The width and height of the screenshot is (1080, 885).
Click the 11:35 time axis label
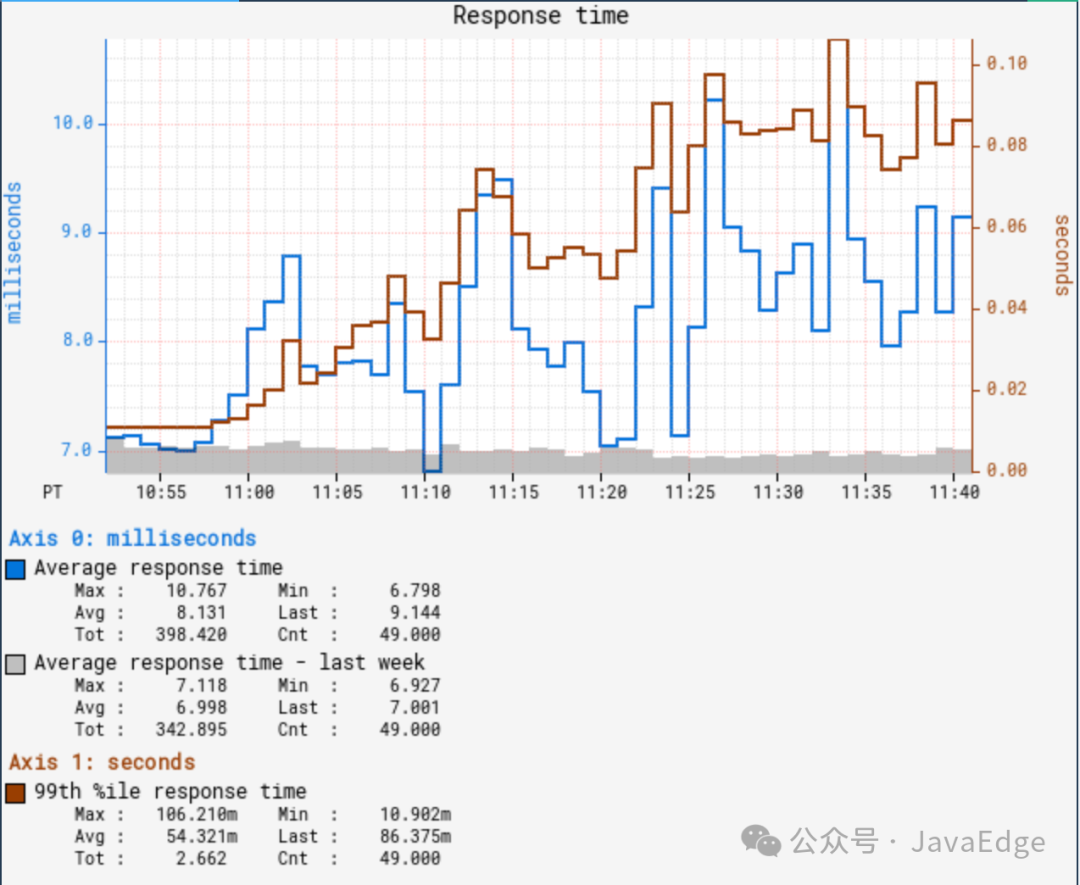tap(866, 492)
